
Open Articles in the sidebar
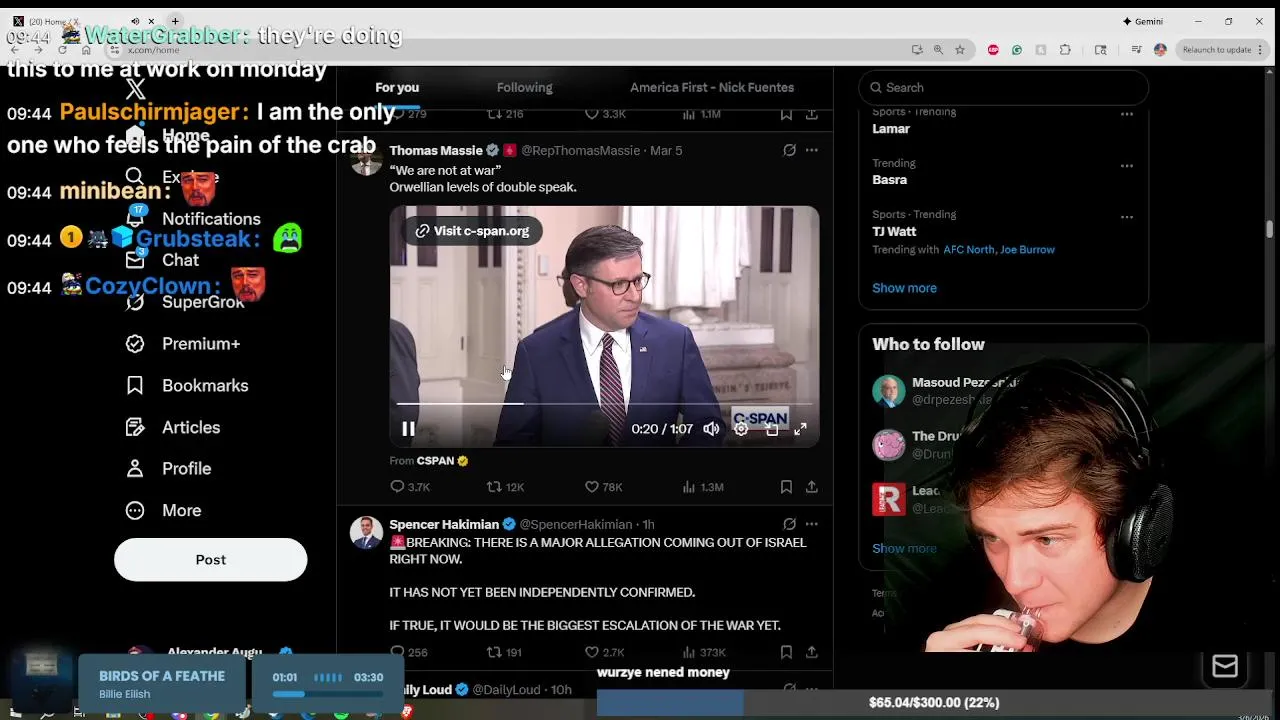point(173,427)
